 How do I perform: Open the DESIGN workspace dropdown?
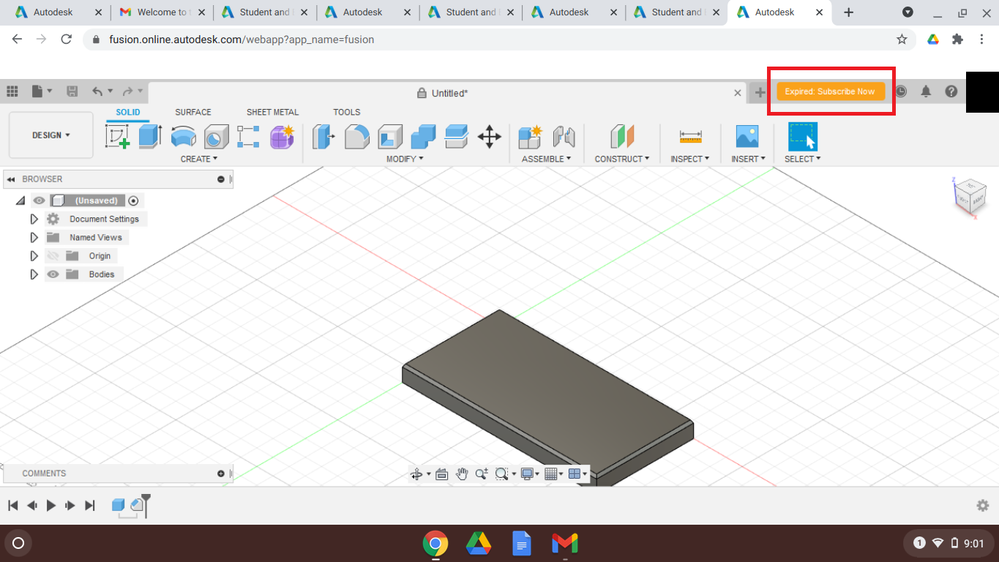click(x=51, y=135)
